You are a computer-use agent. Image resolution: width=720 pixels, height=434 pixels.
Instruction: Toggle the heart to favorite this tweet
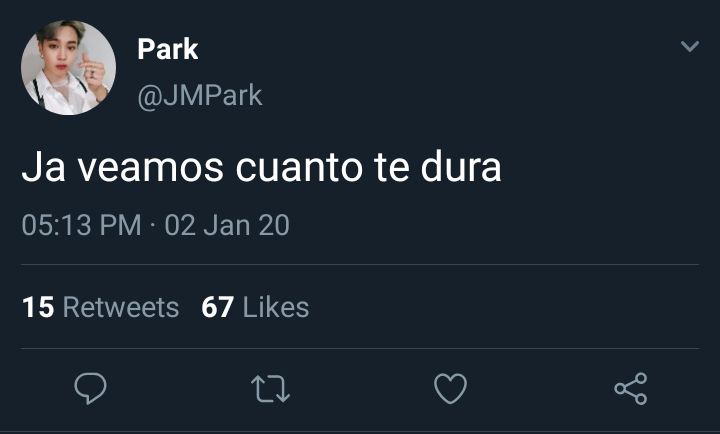click(x=450, y=389)
